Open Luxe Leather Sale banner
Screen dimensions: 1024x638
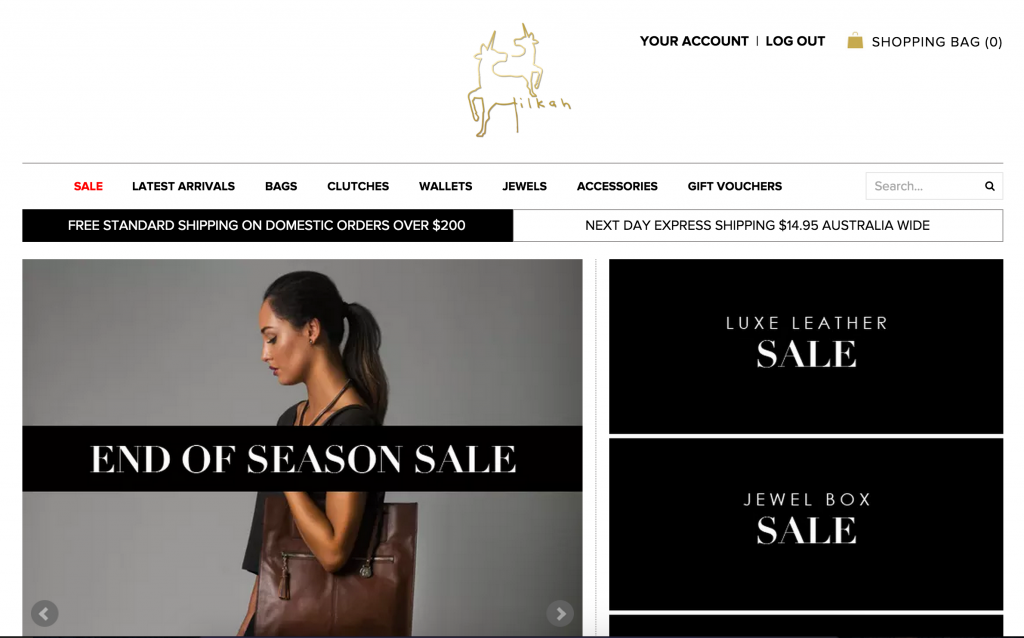(x=806, y=346)
